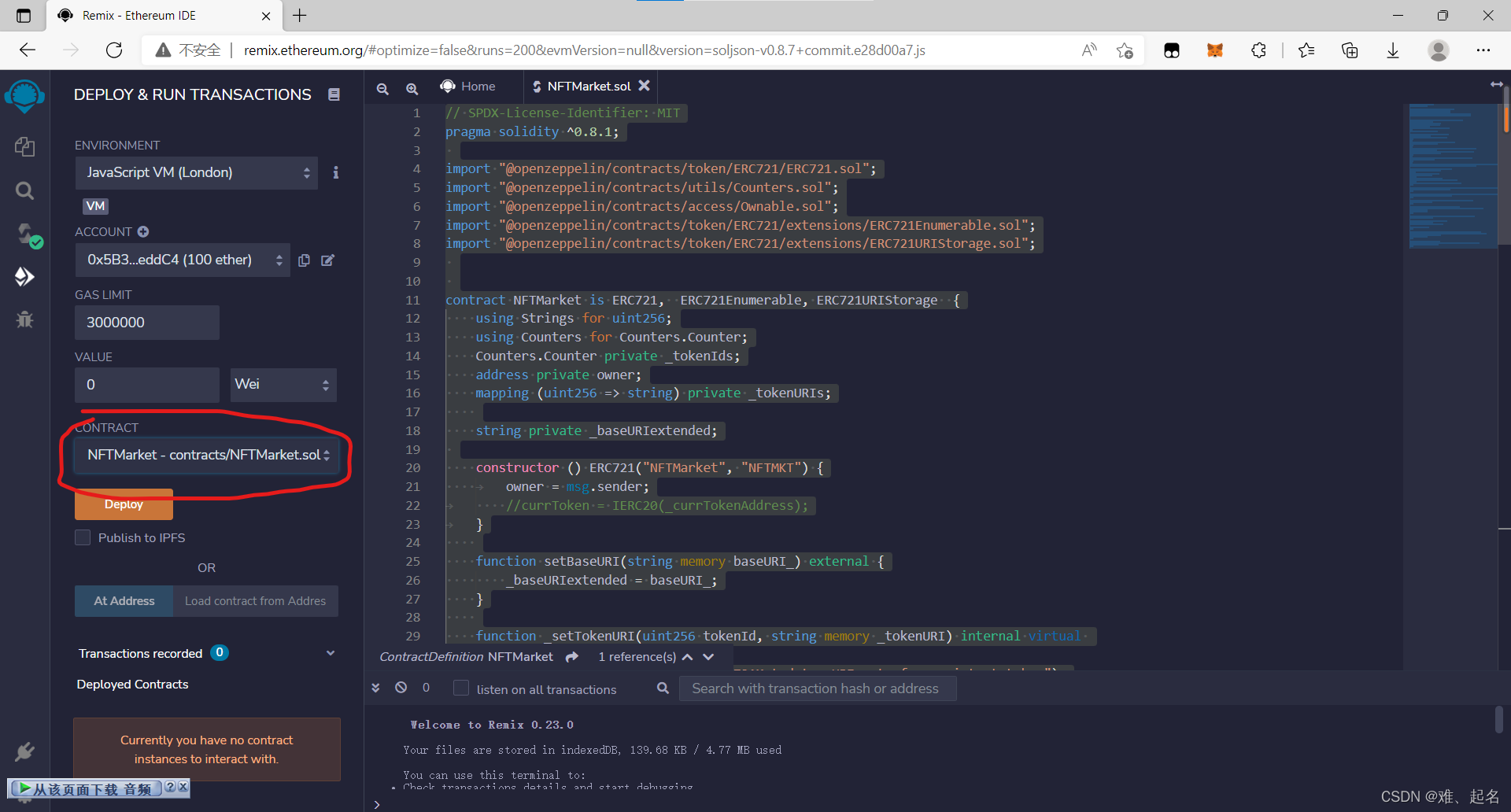
Task: Jump to NFTMarket definition arrow icon
Action: (x=572, y=656)
